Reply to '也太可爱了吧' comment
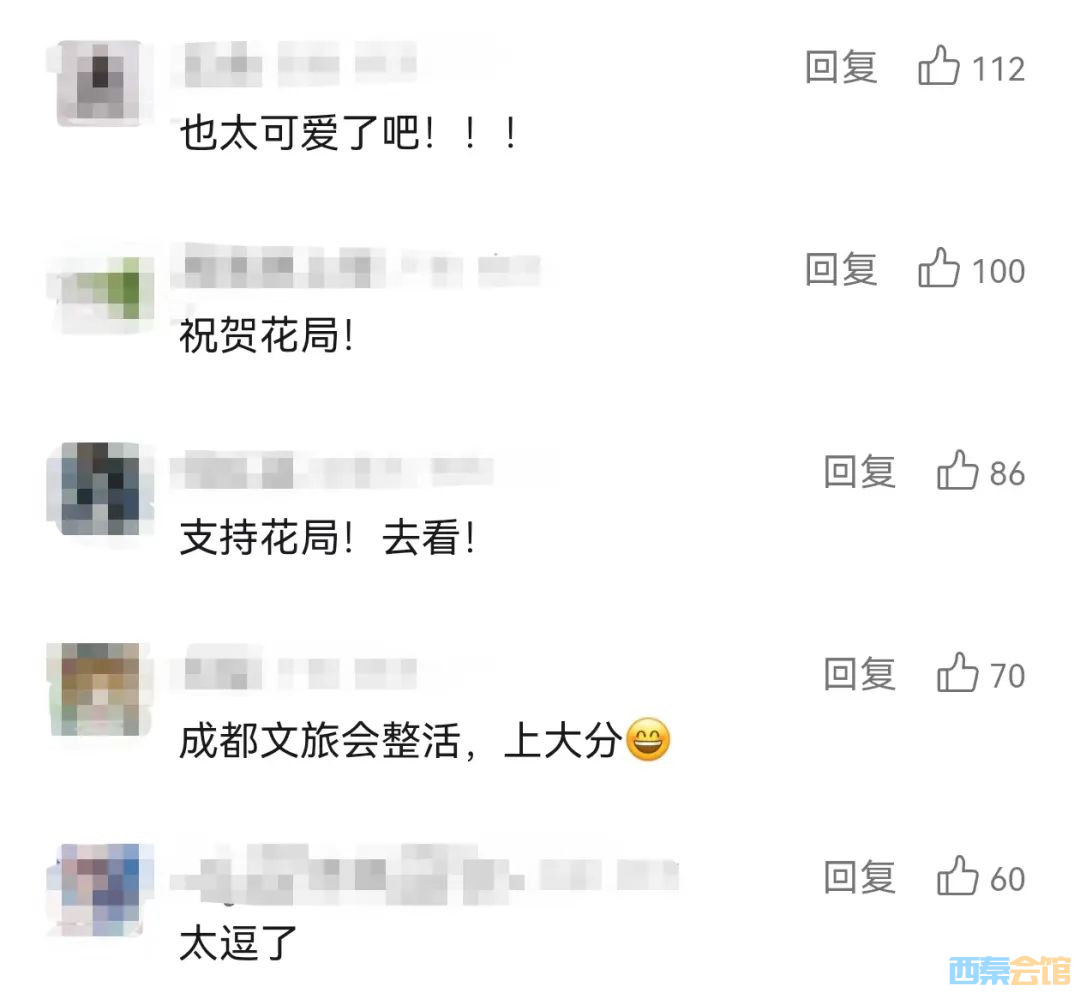 coord(841,67)
